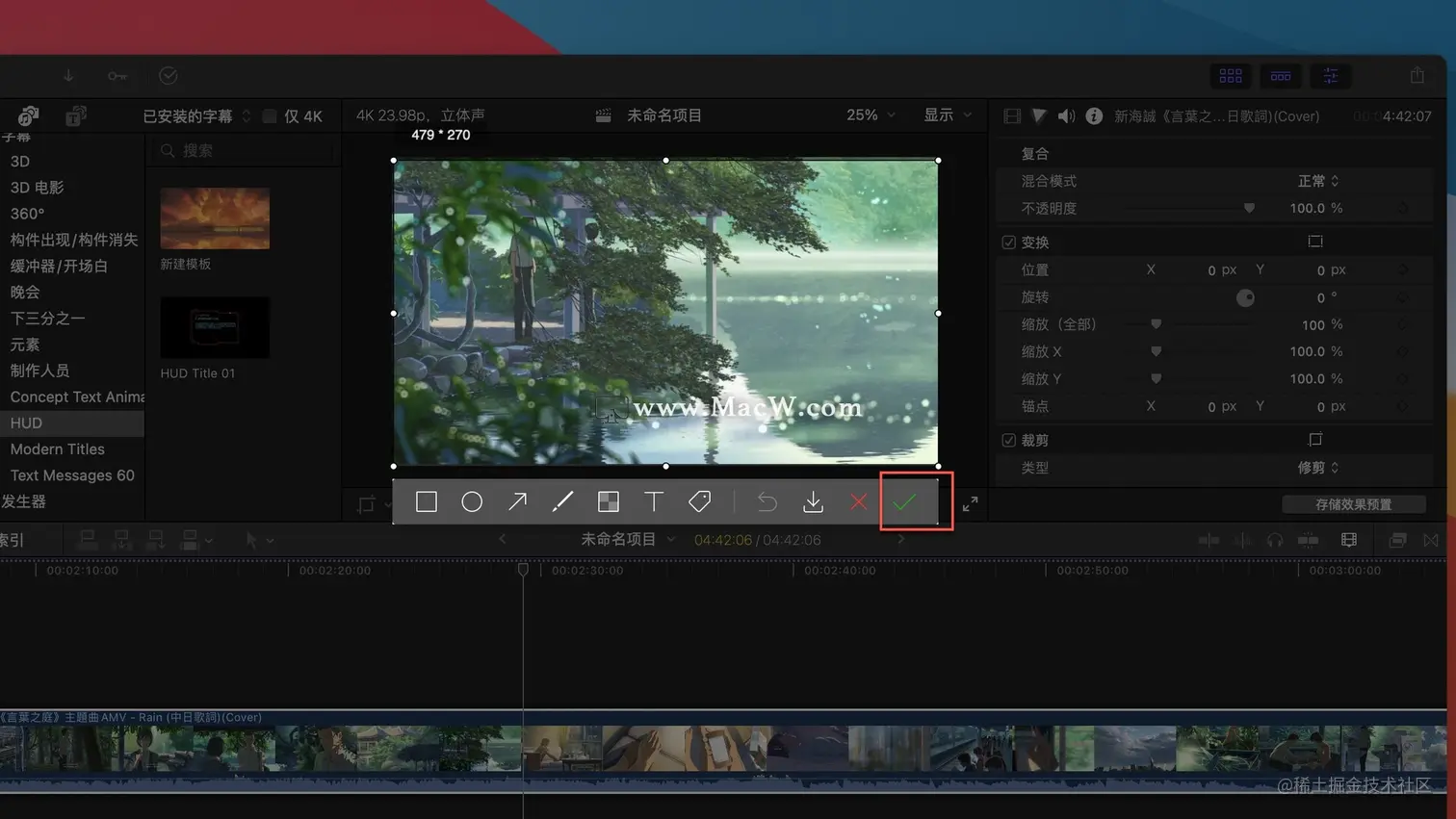Open the photos and audio sidebar

(28, 116)
